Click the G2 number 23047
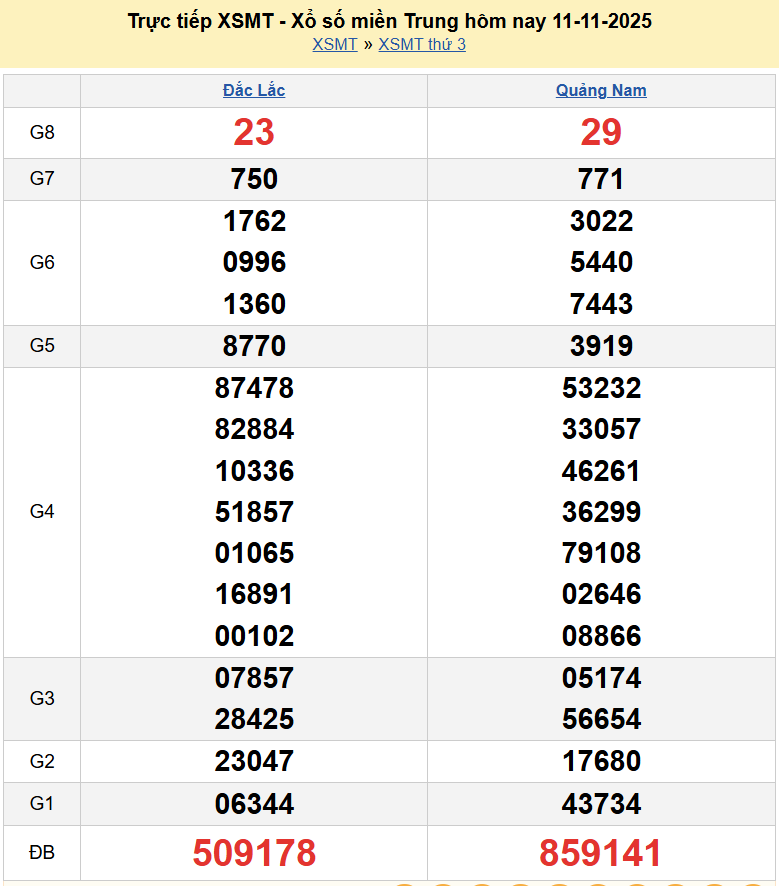 coord(254,761)
